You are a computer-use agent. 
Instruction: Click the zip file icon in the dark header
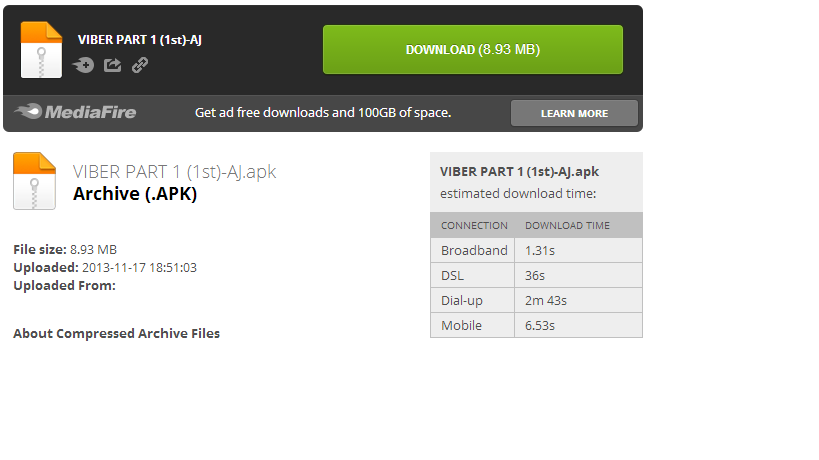pyautogui.click(x=41, y=49)
